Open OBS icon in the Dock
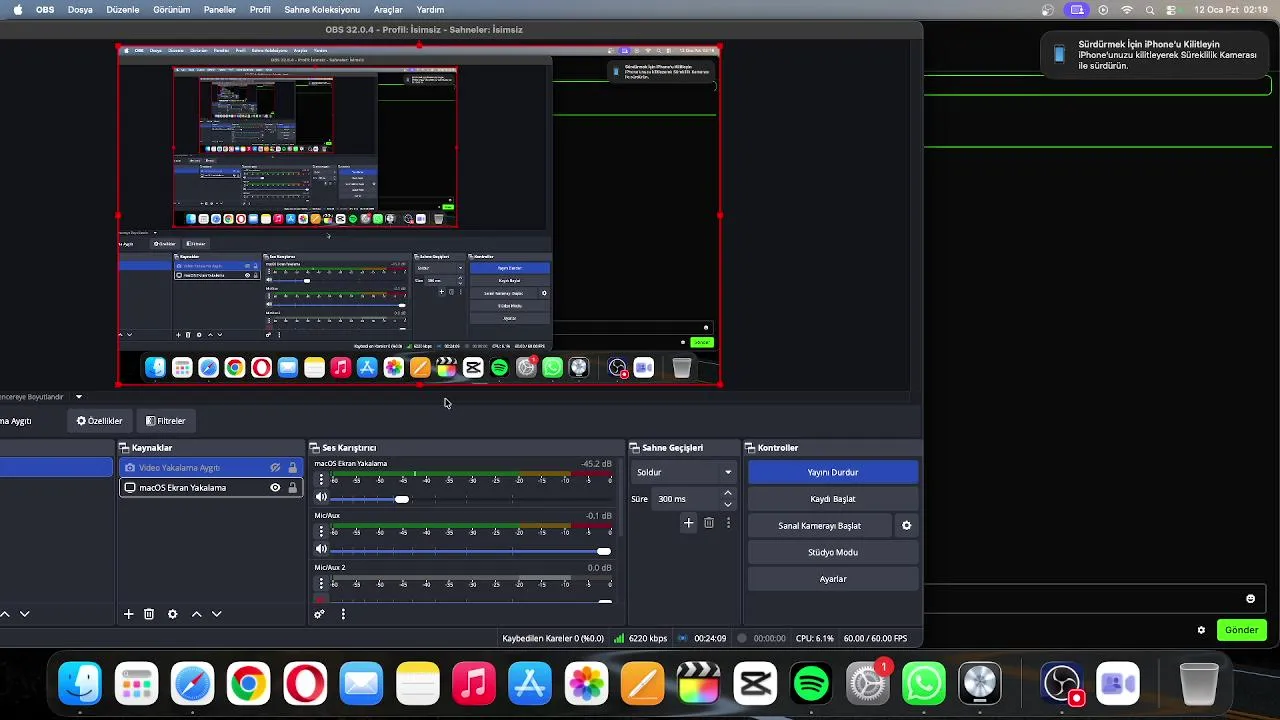 [x=1062, y=685]
